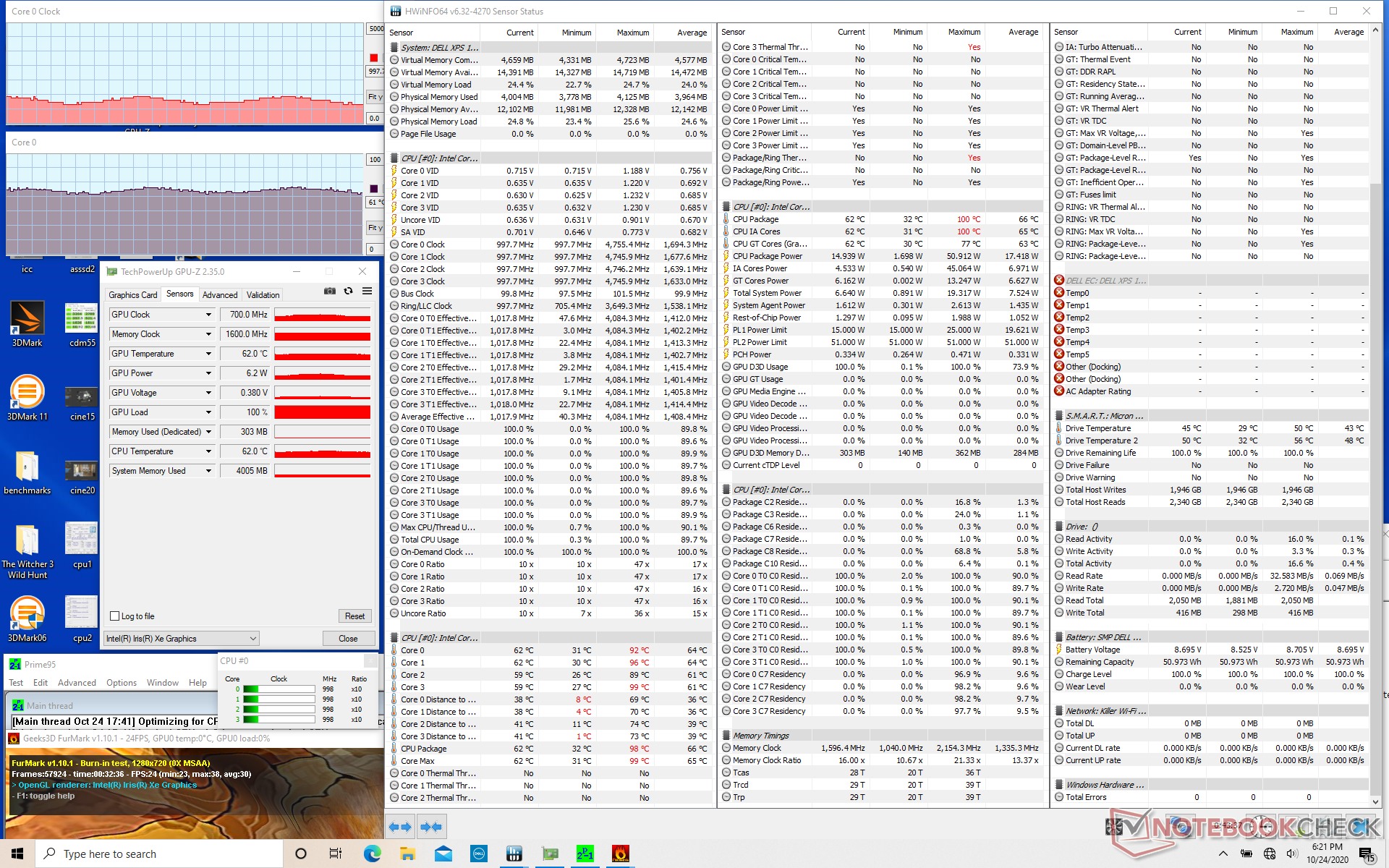This screenshot has width=1389, height=868.
Task: Click the Windows Start button
Action: 17,854
